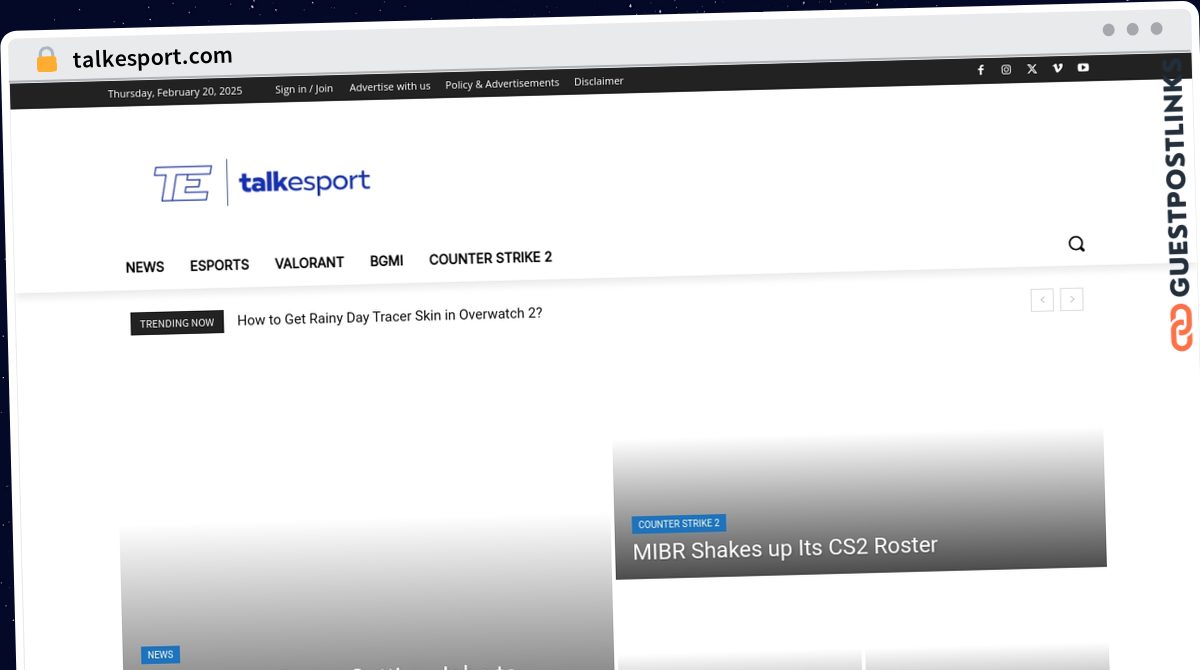Open the Disclaimer link

pyautogui.click(x=598, y=81)
